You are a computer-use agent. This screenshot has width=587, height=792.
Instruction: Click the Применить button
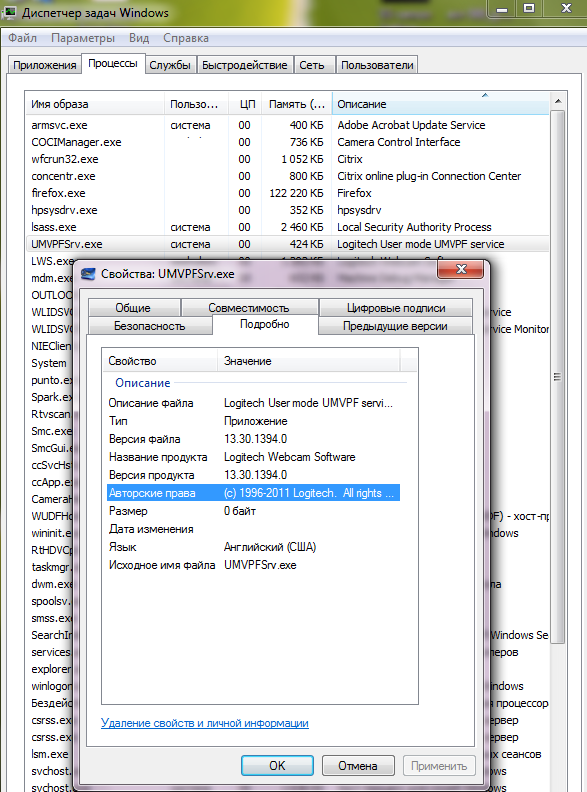438,766
